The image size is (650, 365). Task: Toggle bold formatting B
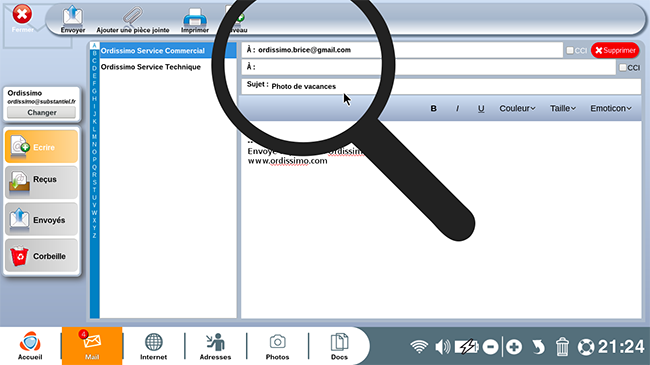[433, 108]
